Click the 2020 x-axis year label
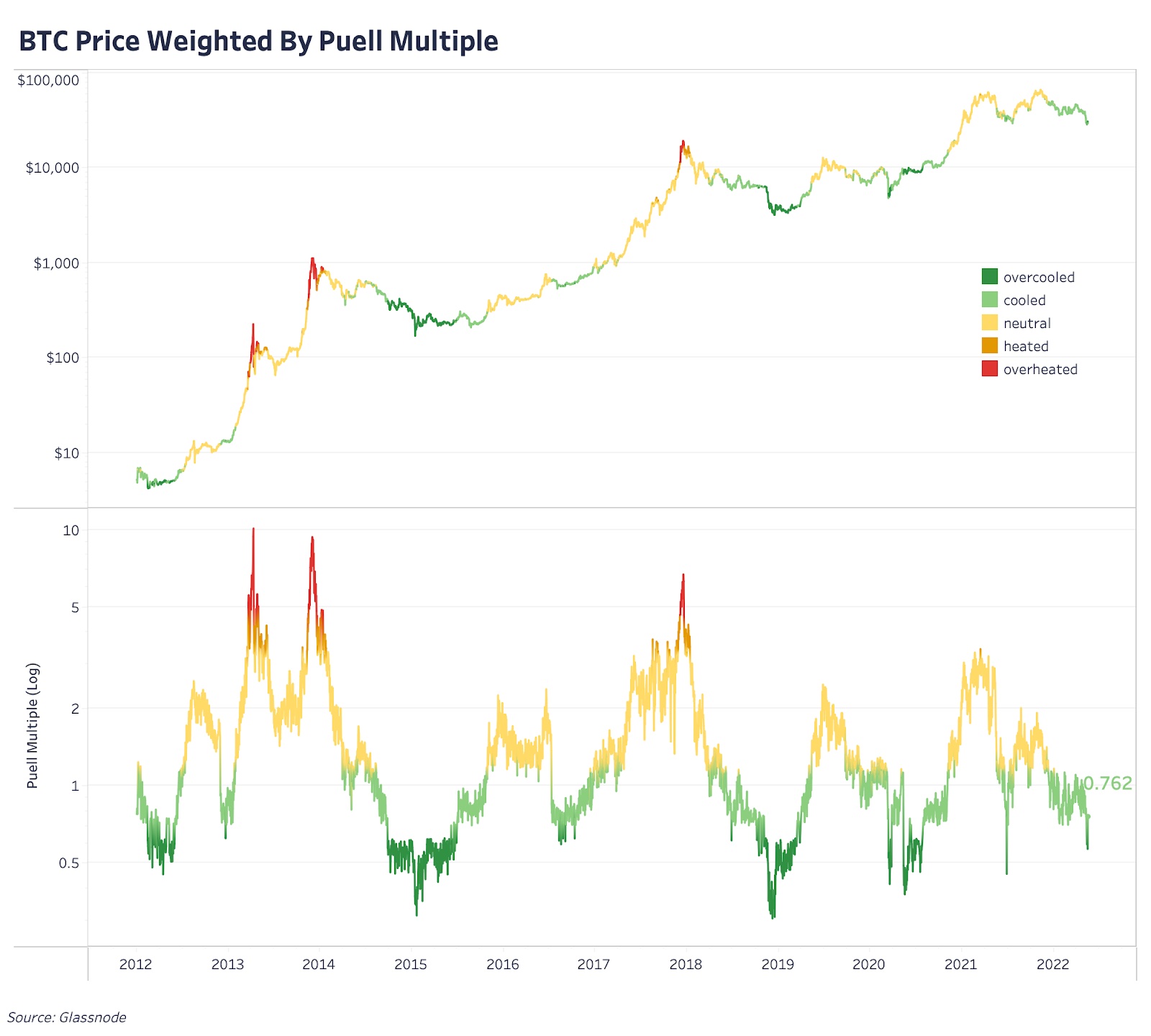1151x1036 pixels. coord(868,964)
